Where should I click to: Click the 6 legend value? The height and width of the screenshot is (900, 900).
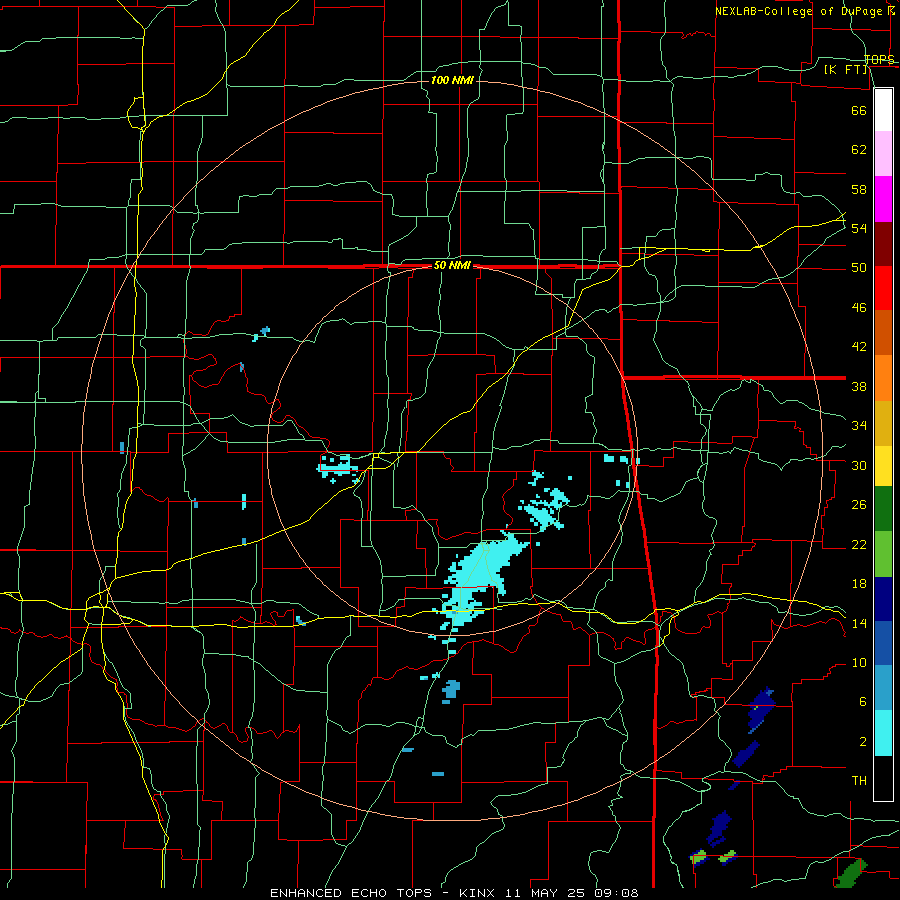(862, 701)
